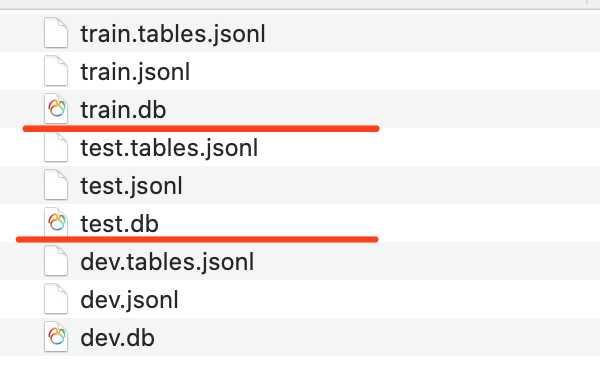Select the train.db database icon
Screen dimensions: 600x390
(56, 109)
